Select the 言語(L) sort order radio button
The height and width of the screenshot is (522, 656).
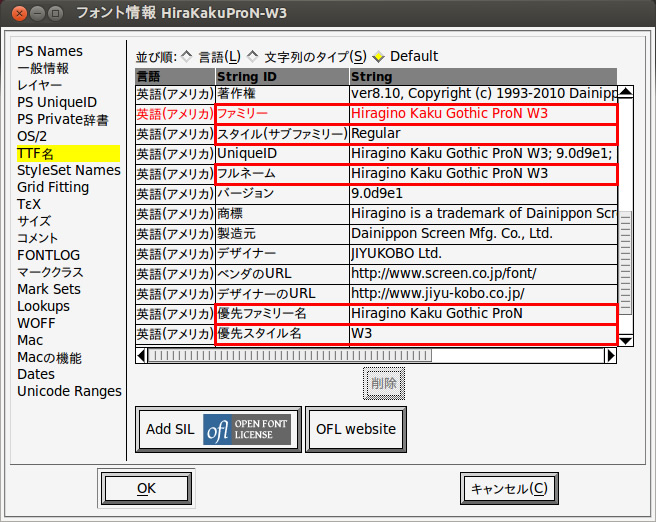coord(187,56)
